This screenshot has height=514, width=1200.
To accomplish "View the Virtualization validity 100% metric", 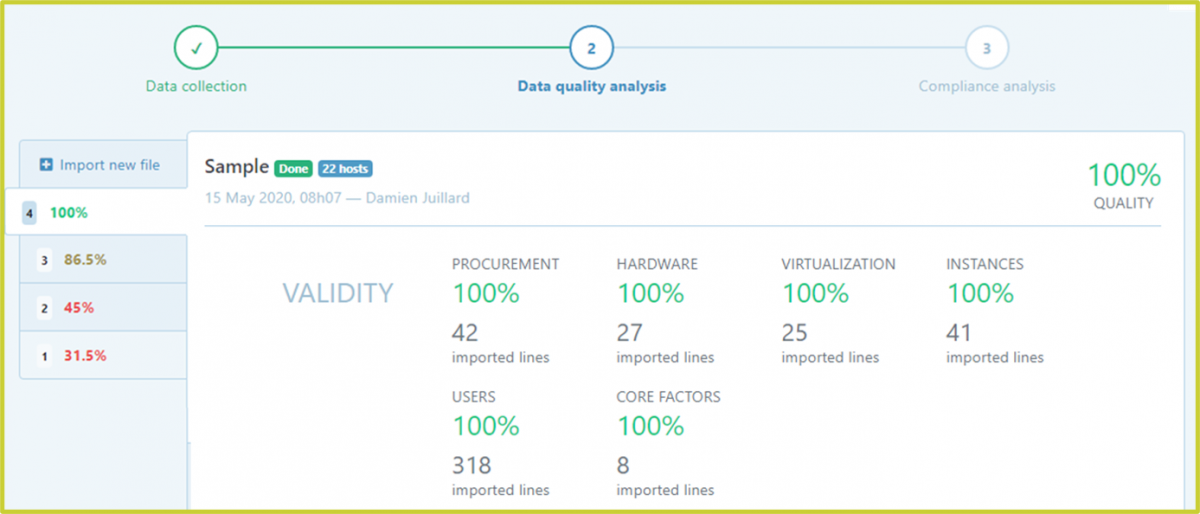I will (x=815, y=294).
